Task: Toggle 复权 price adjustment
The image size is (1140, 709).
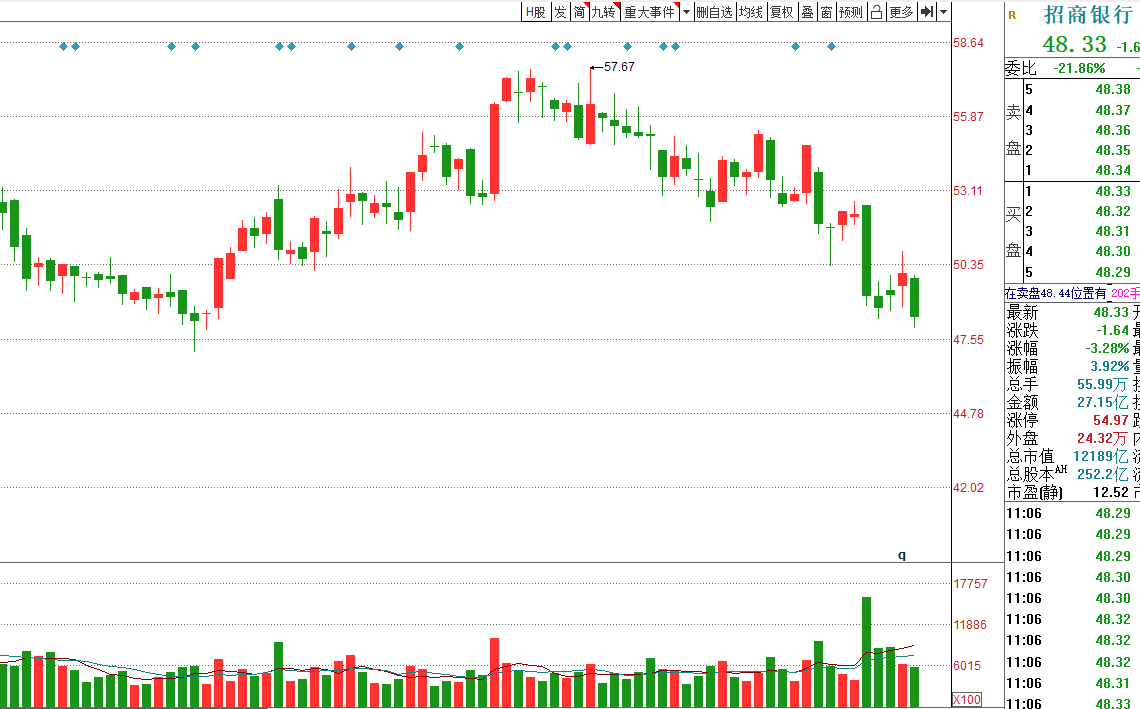Action: coord(782,12)
